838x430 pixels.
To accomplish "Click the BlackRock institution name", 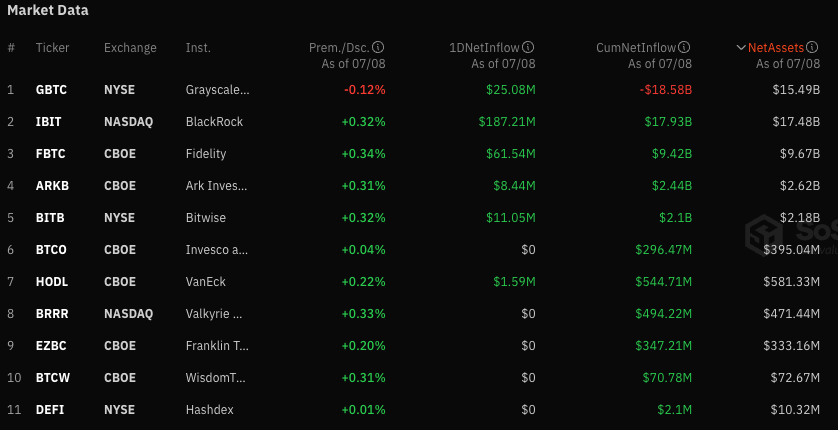I will (x=214, y=121).
